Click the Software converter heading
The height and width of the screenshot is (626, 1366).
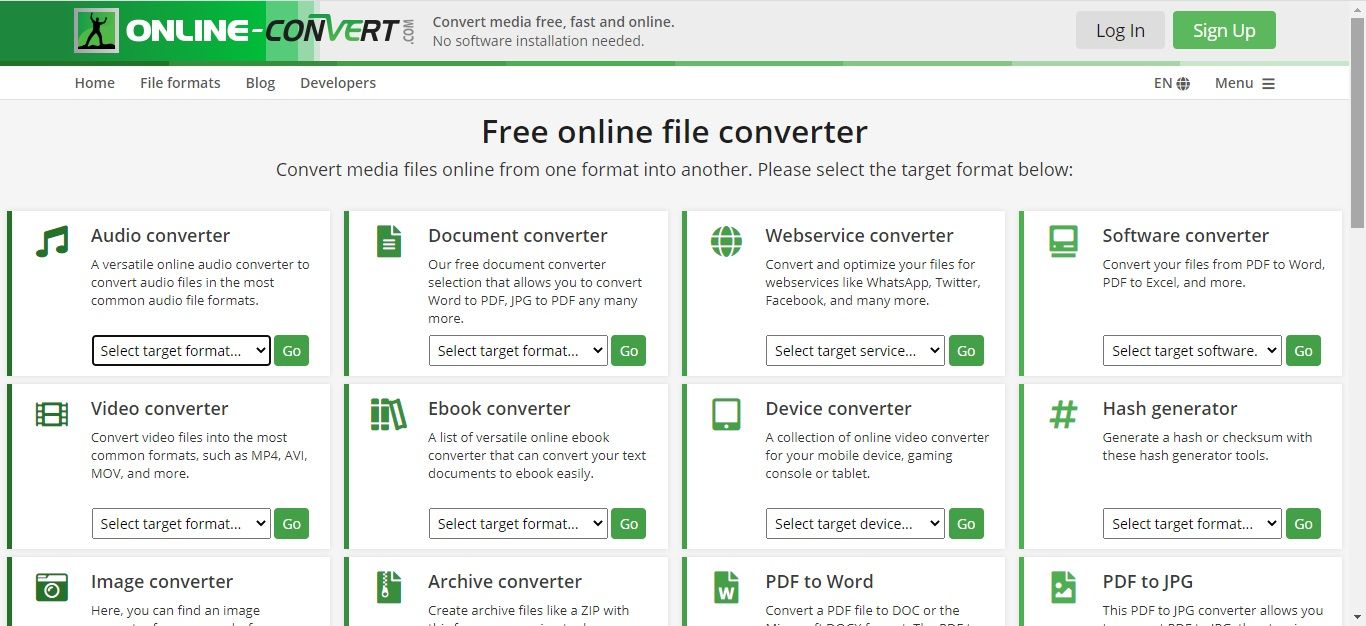(x=1185, y=236)
